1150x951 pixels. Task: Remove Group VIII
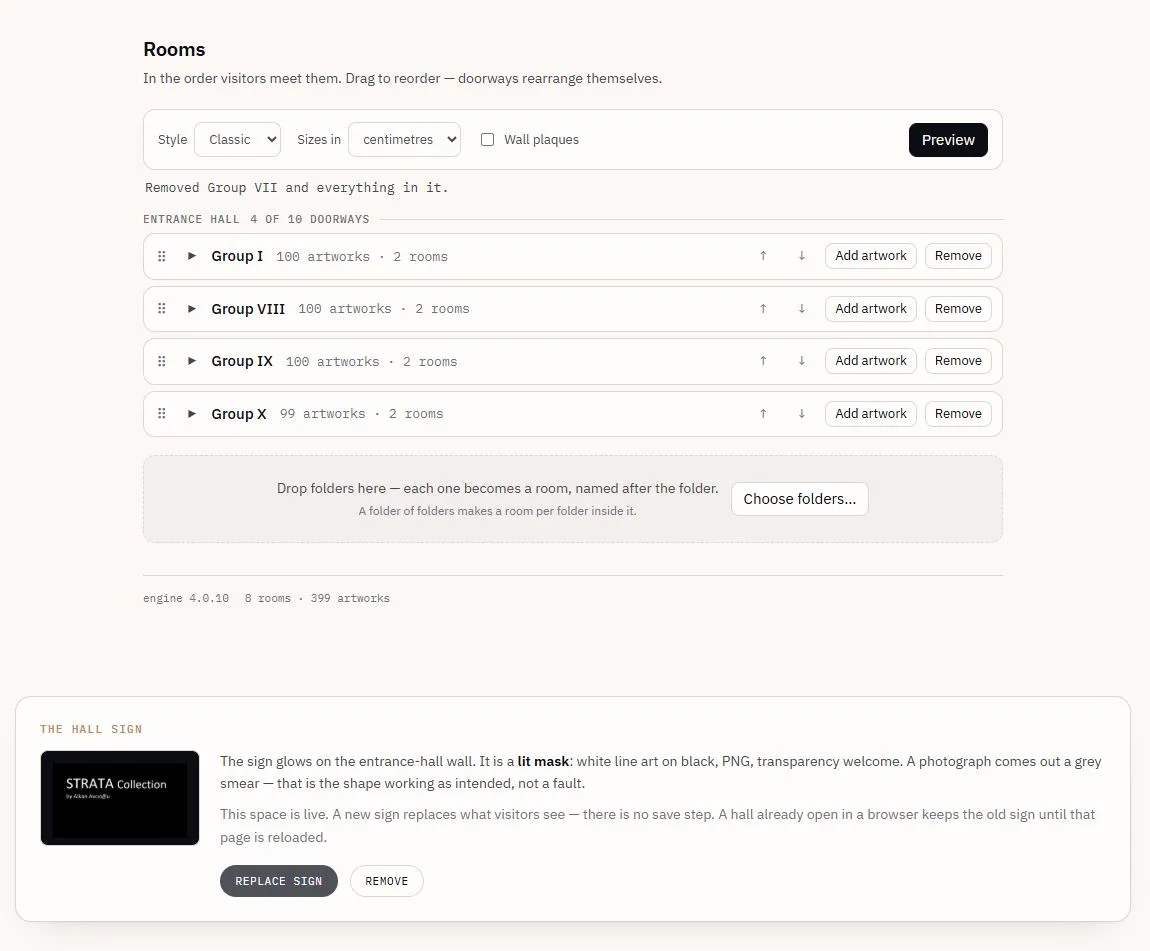(958, 309)
